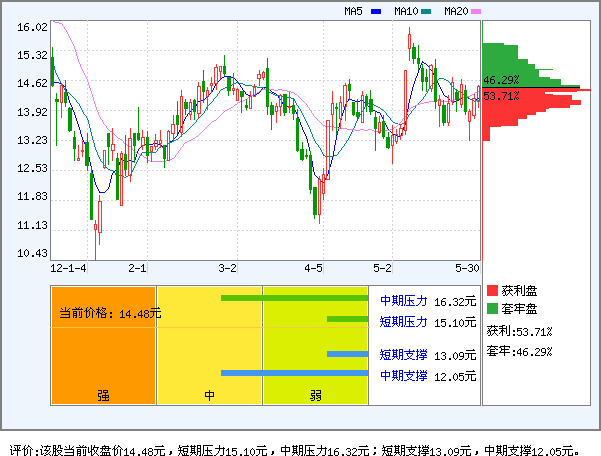
Task: Click the 5-2 date axis label
Action: point(383,268)
